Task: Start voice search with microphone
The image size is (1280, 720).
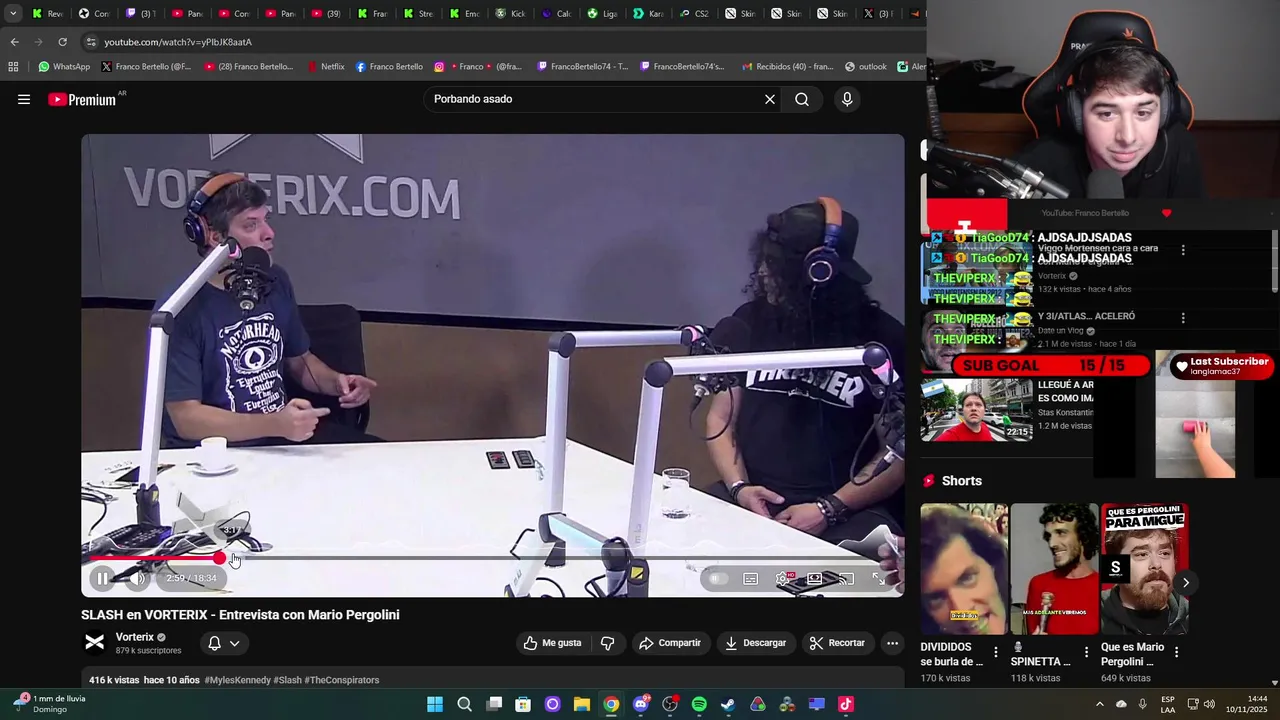Action: point(847,99)
